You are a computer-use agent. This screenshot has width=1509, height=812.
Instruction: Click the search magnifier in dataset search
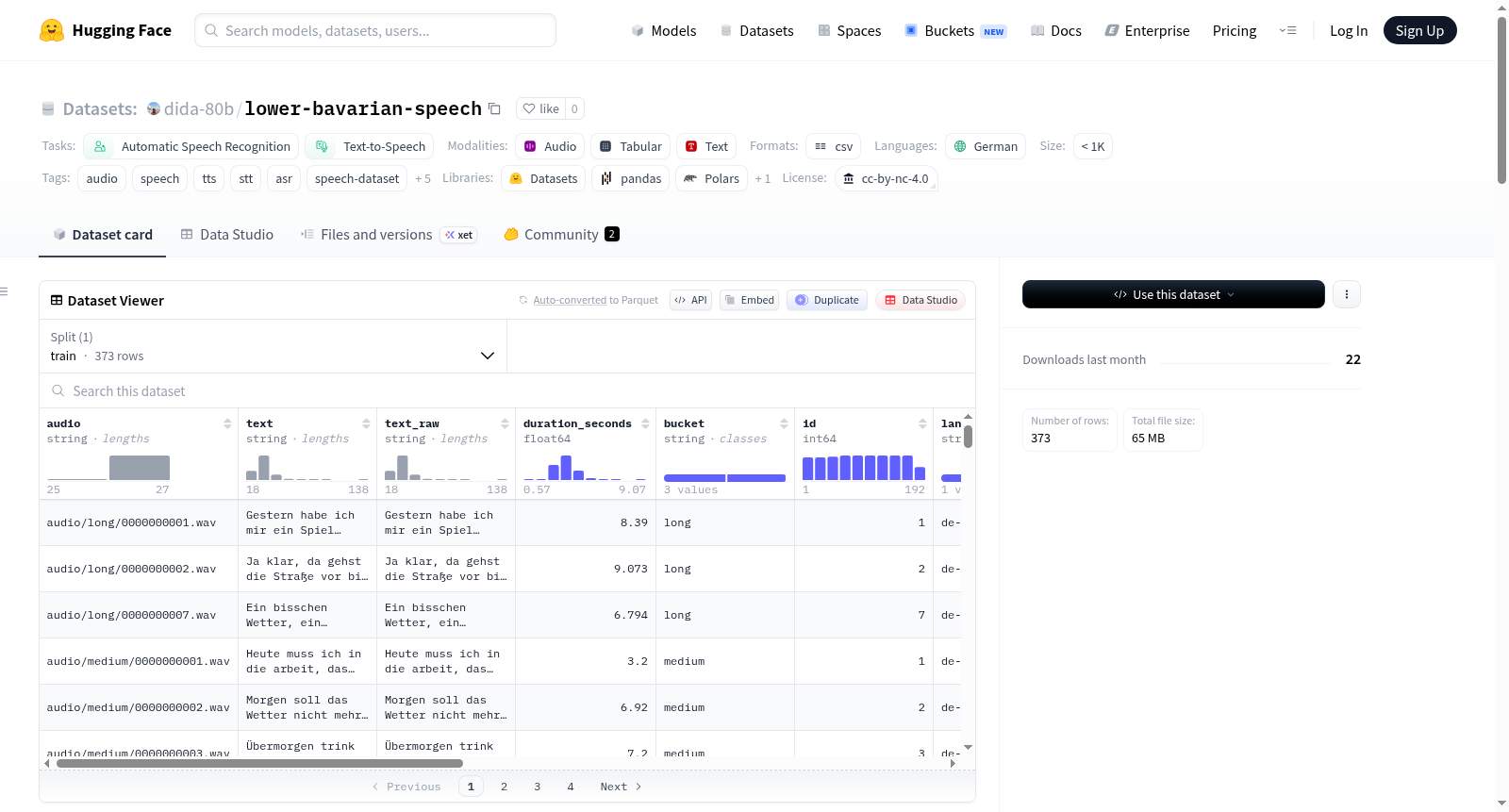tap(58, 390)
